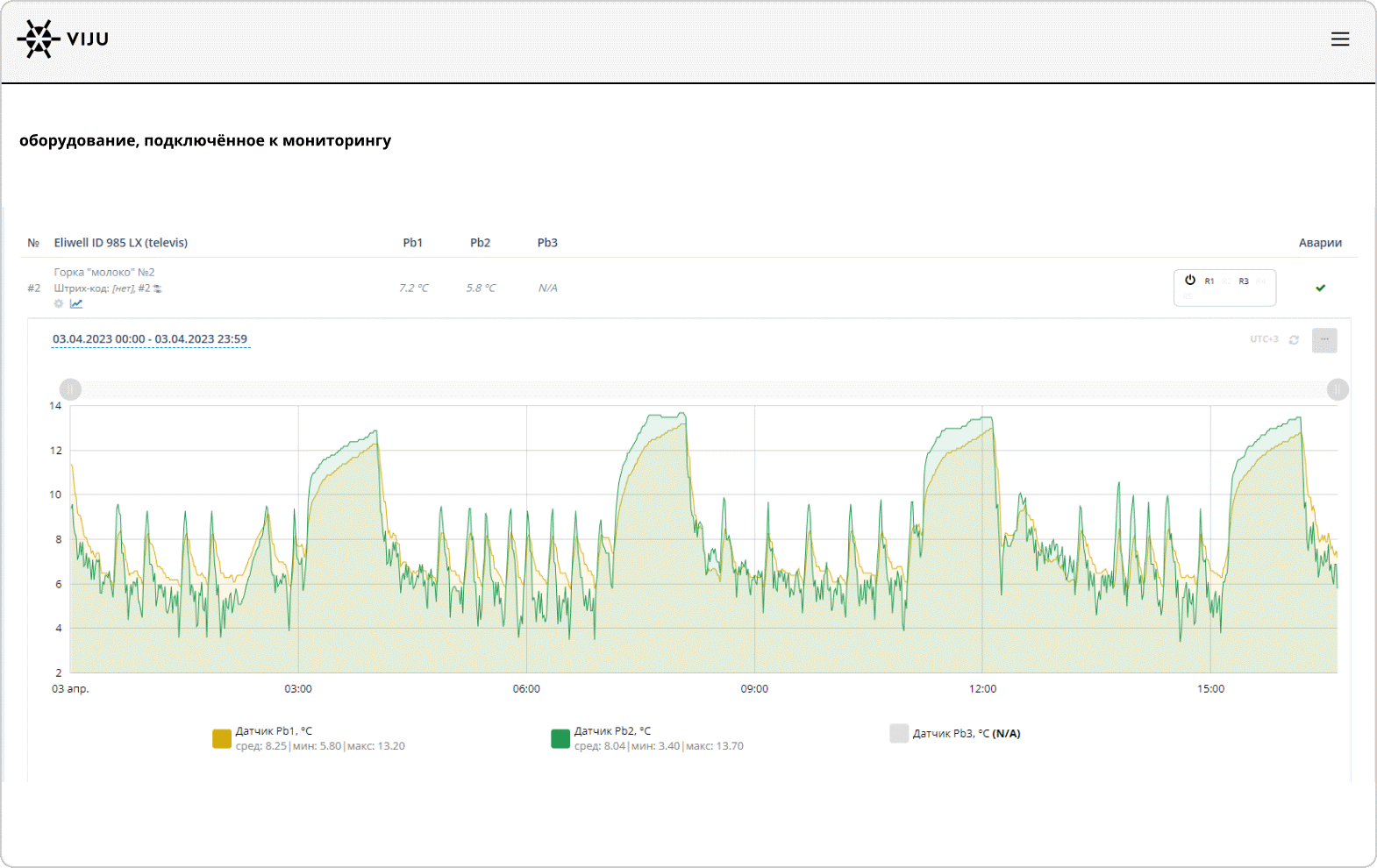Click the Eliwell ID 985 LX header
This screenshot has height=868, width=1377.
point(121,243)
